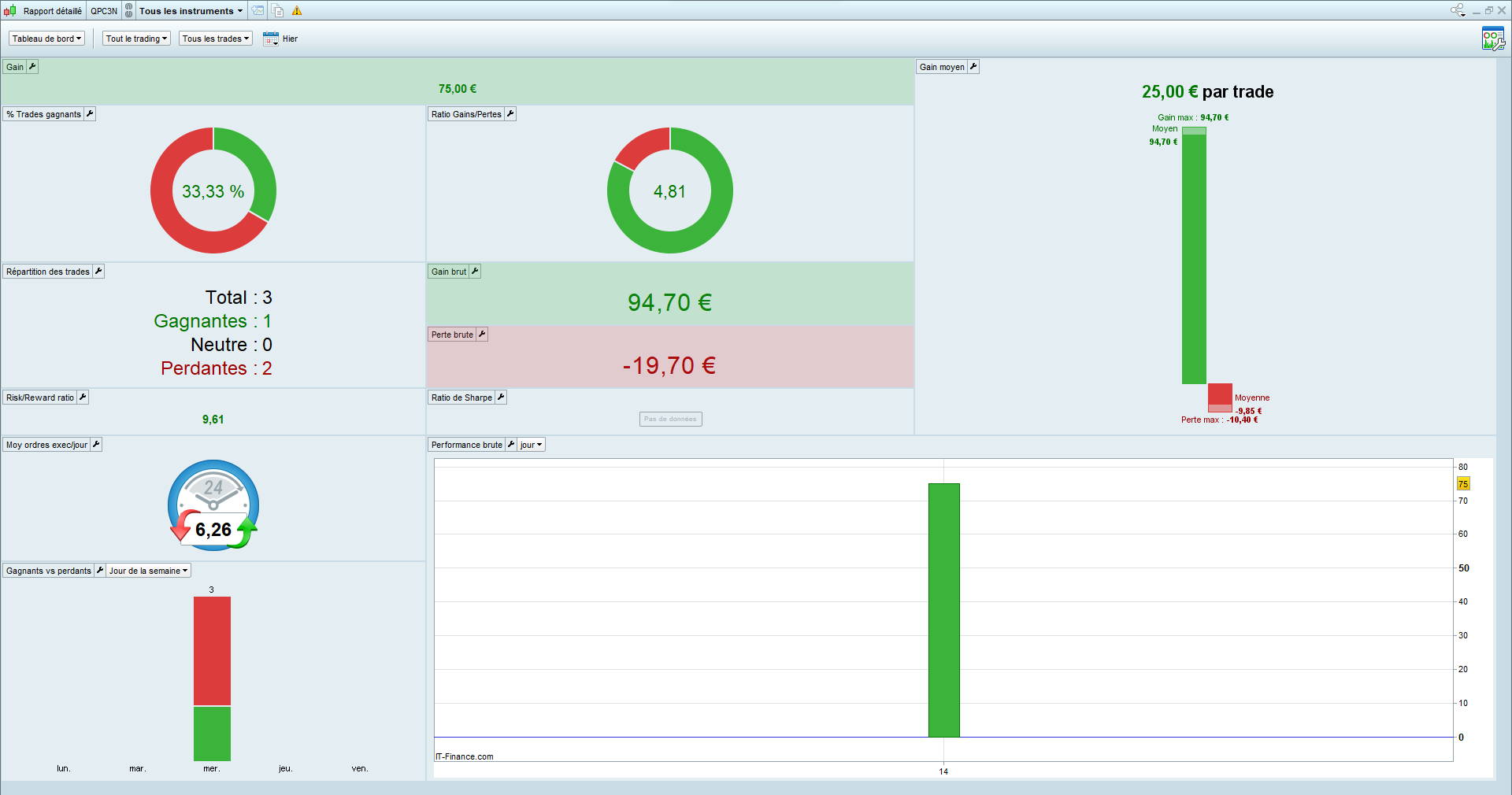Click the Ratio de Sharpe panel label
The height and width of the screenshot is (795, 1512).
461,397
